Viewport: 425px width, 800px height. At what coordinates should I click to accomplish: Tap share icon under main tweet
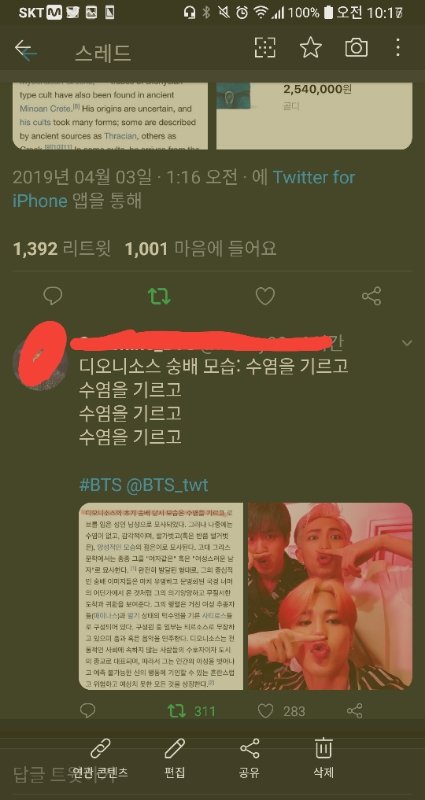tap(371, 296)
